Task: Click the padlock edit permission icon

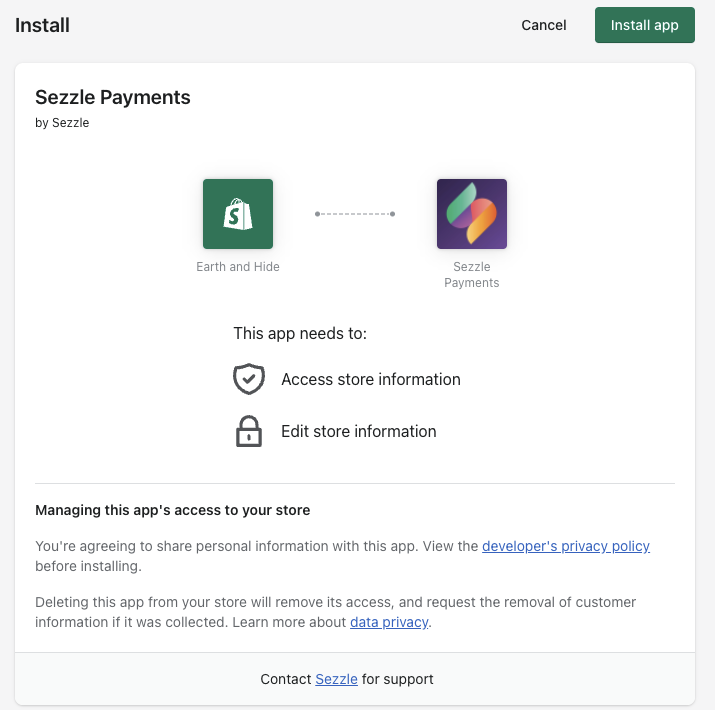Action: coord(249,431)
